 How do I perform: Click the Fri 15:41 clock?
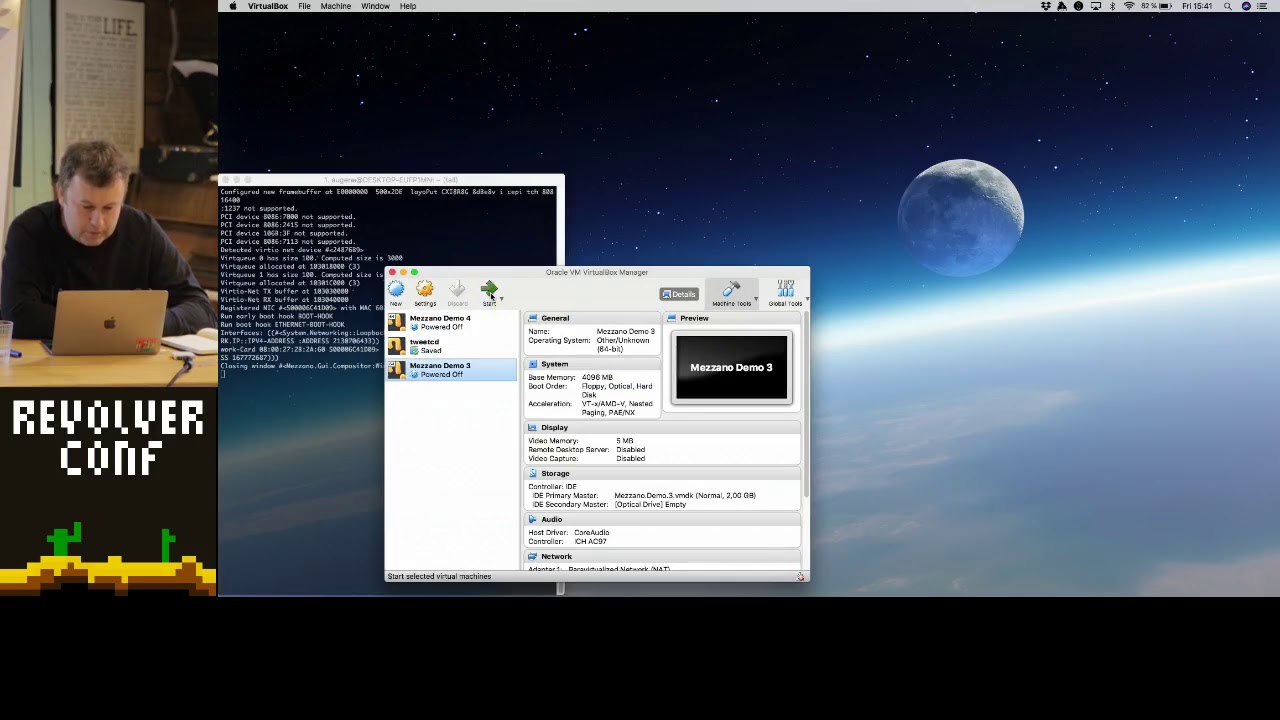pos(1197,6)
